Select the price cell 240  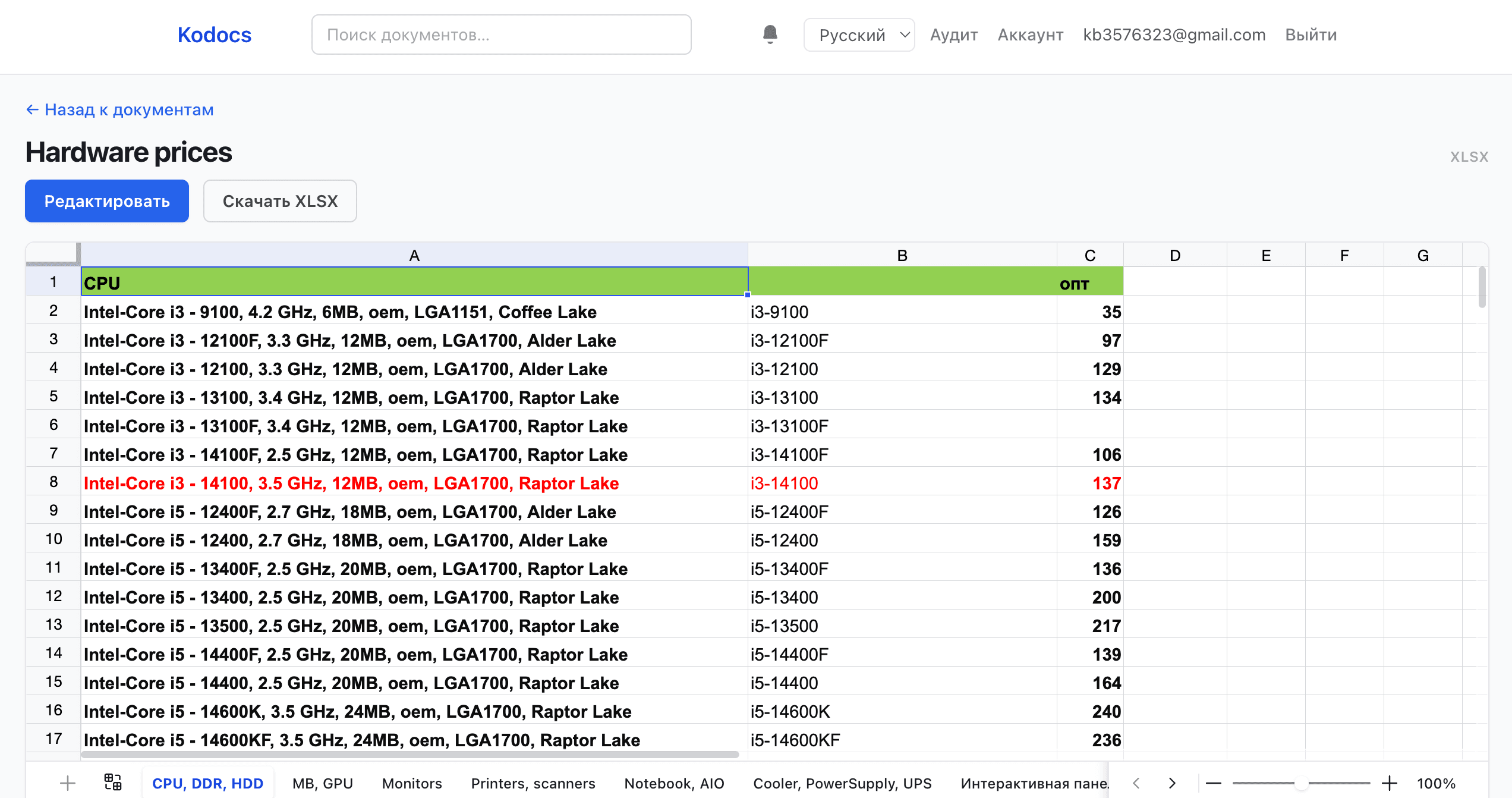(1090, 710)
